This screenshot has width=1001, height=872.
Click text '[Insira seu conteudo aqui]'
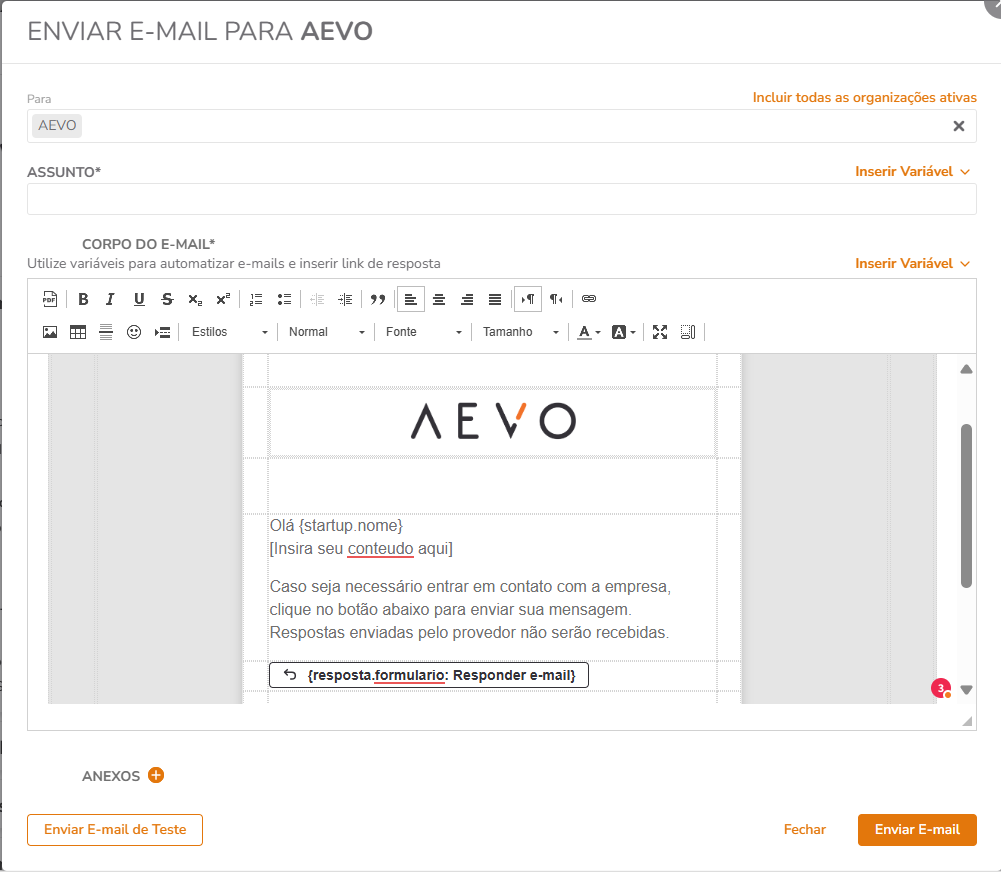click(361, 548)
